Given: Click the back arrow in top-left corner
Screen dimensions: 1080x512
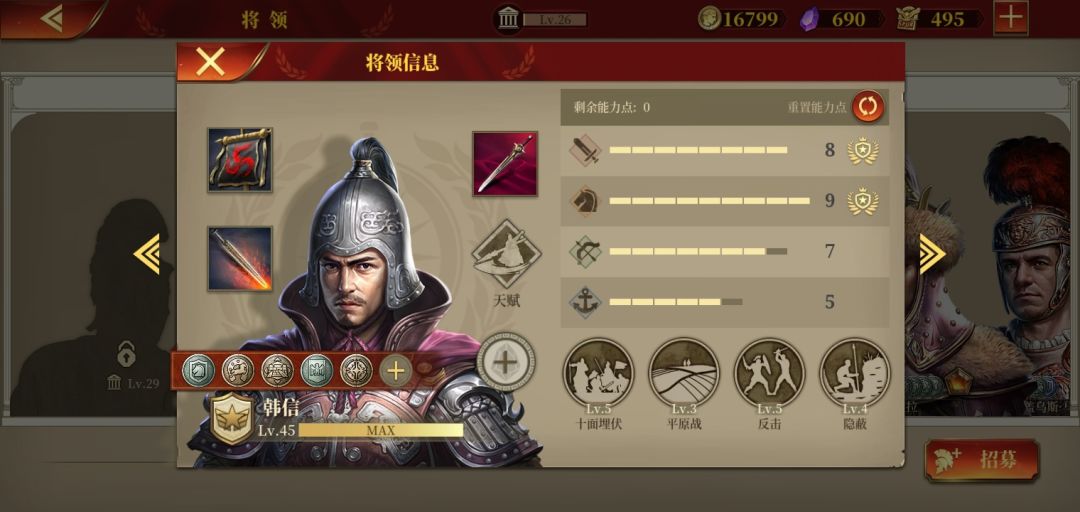Looking at the screenshot, I should click(52, 18).
